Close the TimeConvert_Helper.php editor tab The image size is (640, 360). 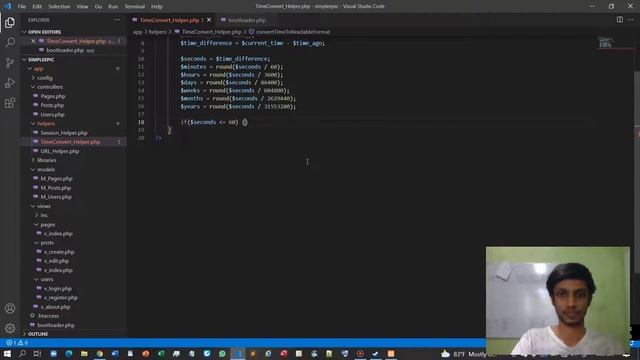tap(209, 20)
